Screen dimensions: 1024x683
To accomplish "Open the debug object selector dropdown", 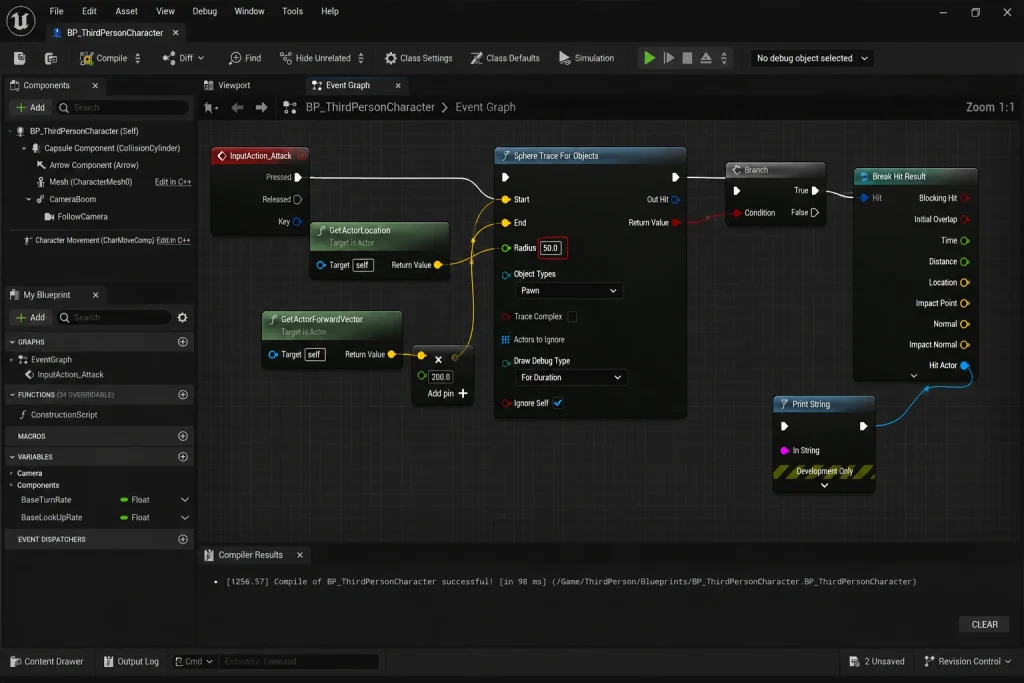I will pyautogui.click(x=812, y=58).
